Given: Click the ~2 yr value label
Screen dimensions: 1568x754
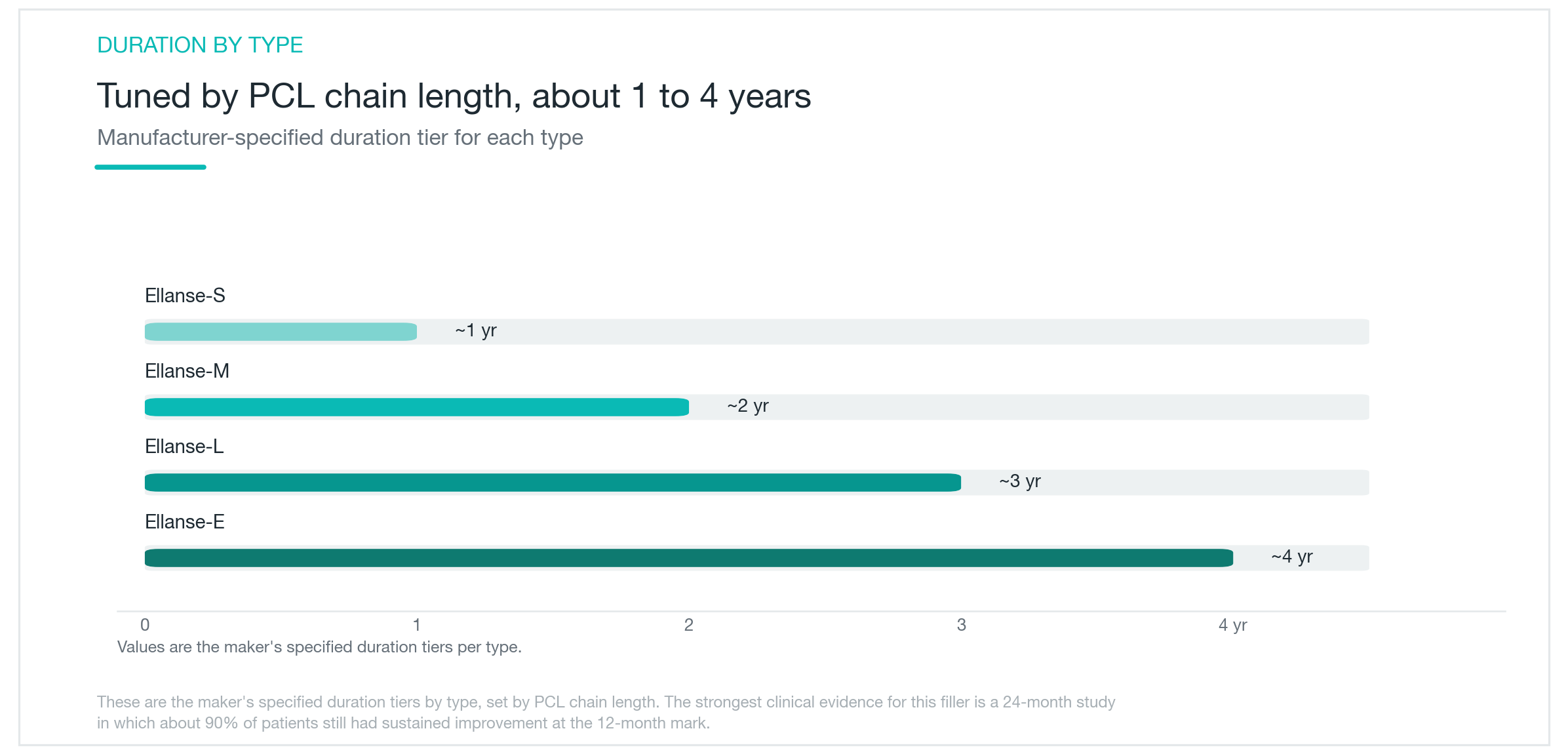Looking at the screenshot, I should pos(748,406).
